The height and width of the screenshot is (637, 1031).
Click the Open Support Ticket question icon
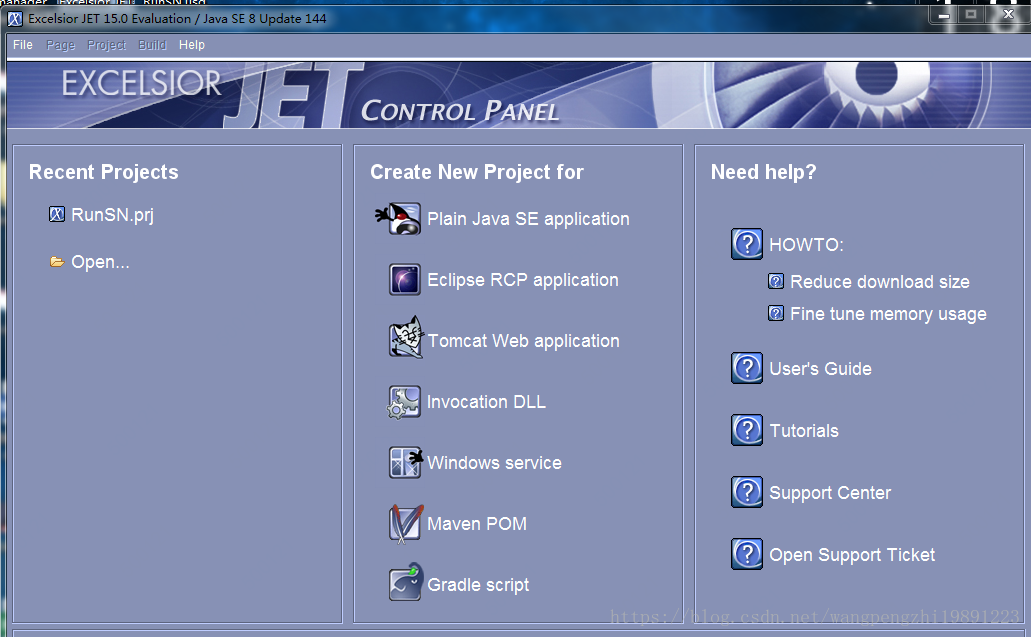[x=747, y=554]
